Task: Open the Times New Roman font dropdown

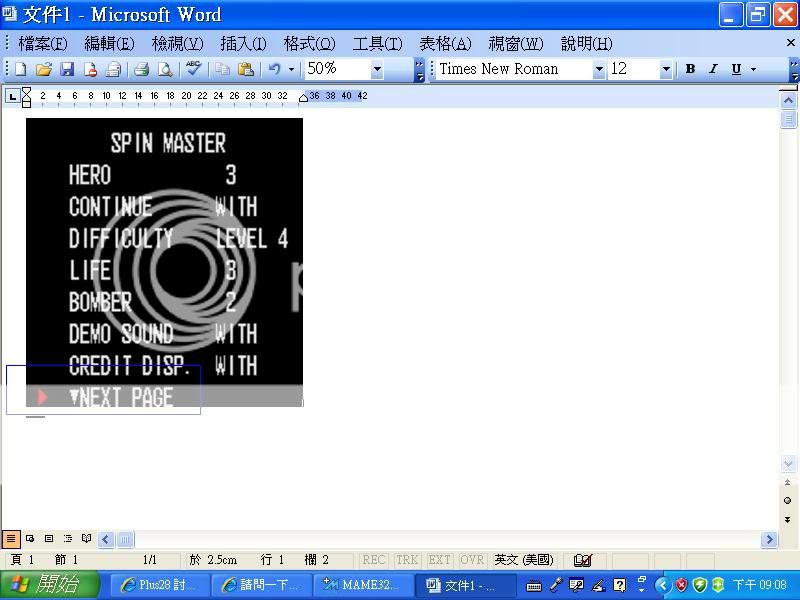Action: click(599, 69)
